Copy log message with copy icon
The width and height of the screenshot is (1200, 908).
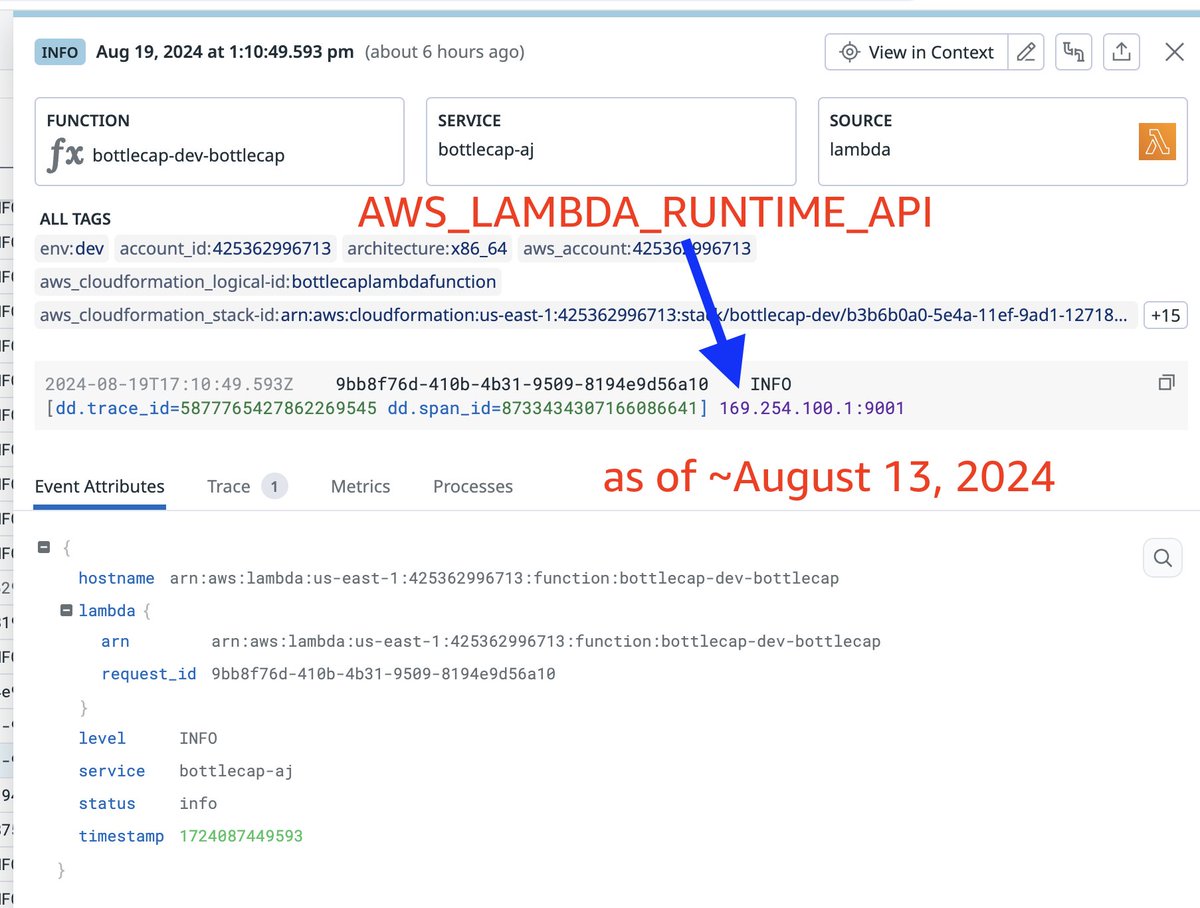pos(1166,383)
